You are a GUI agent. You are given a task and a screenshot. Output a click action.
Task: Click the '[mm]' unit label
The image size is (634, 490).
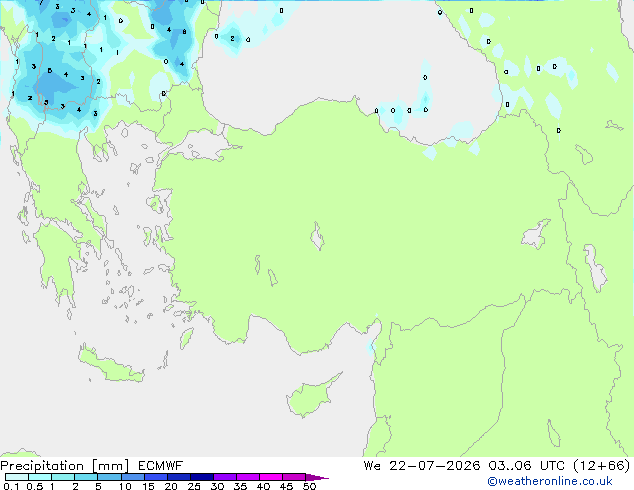(110, 466)
